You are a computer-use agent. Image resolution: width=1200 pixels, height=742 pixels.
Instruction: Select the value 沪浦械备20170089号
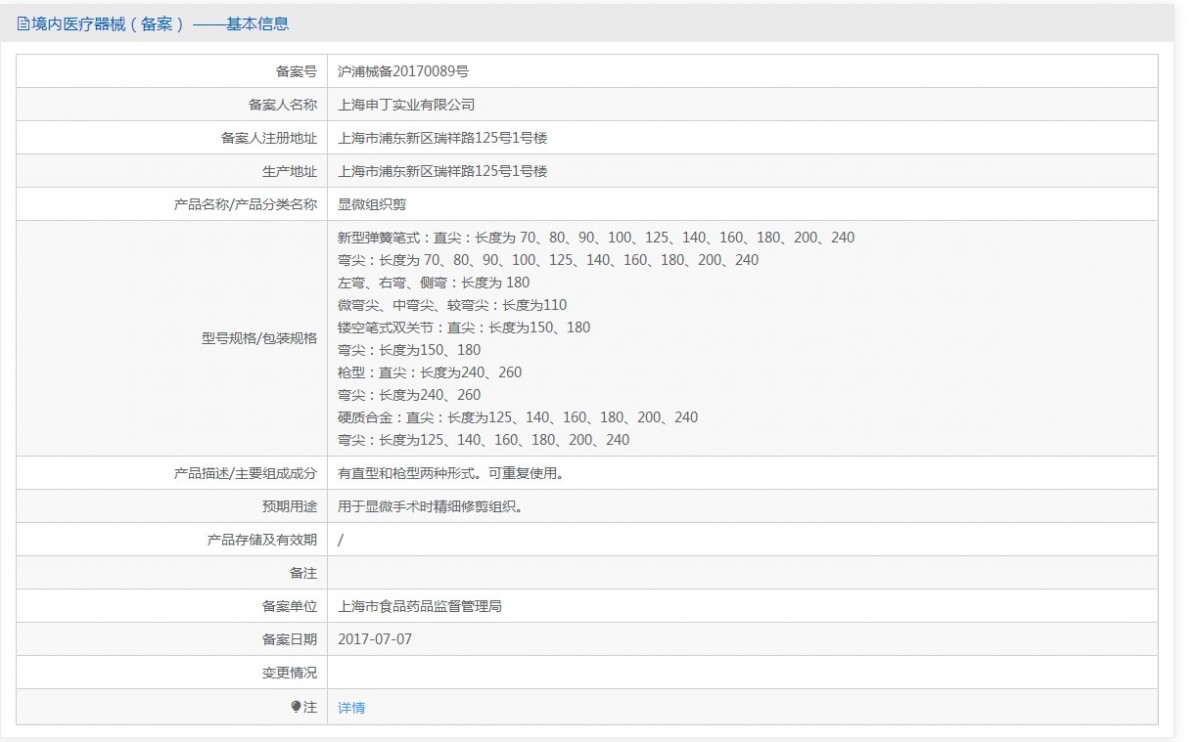click(x=404, y=71)
